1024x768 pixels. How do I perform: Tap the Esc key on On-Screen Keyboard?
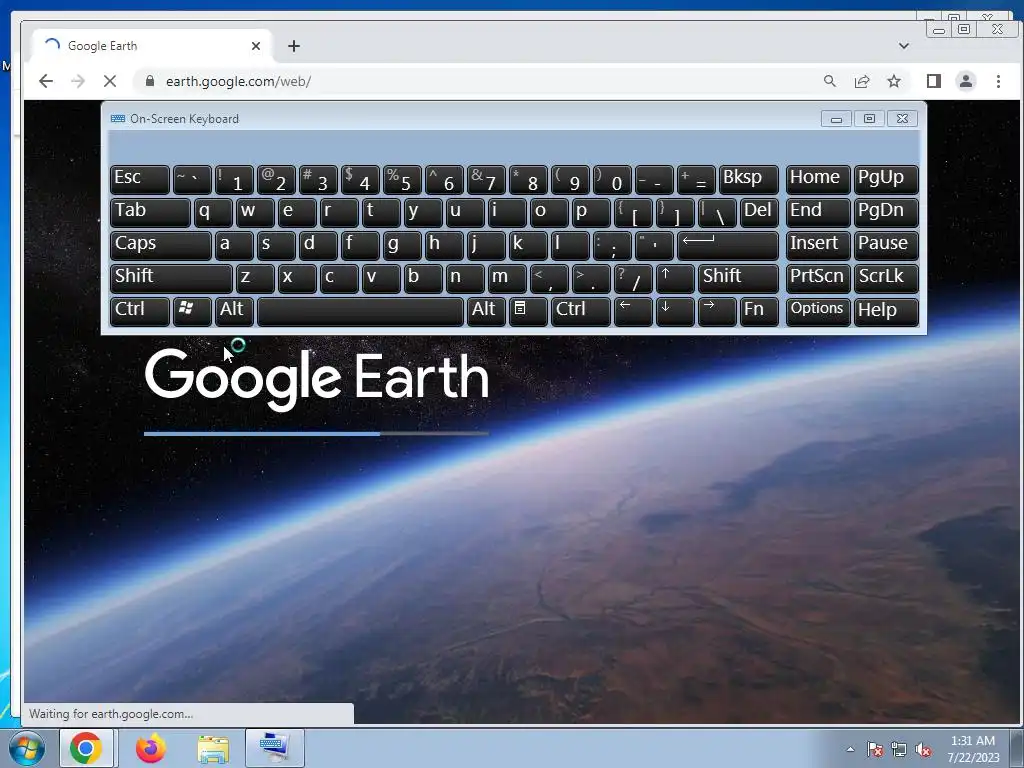pyautogui.click(x=140, y=179)
